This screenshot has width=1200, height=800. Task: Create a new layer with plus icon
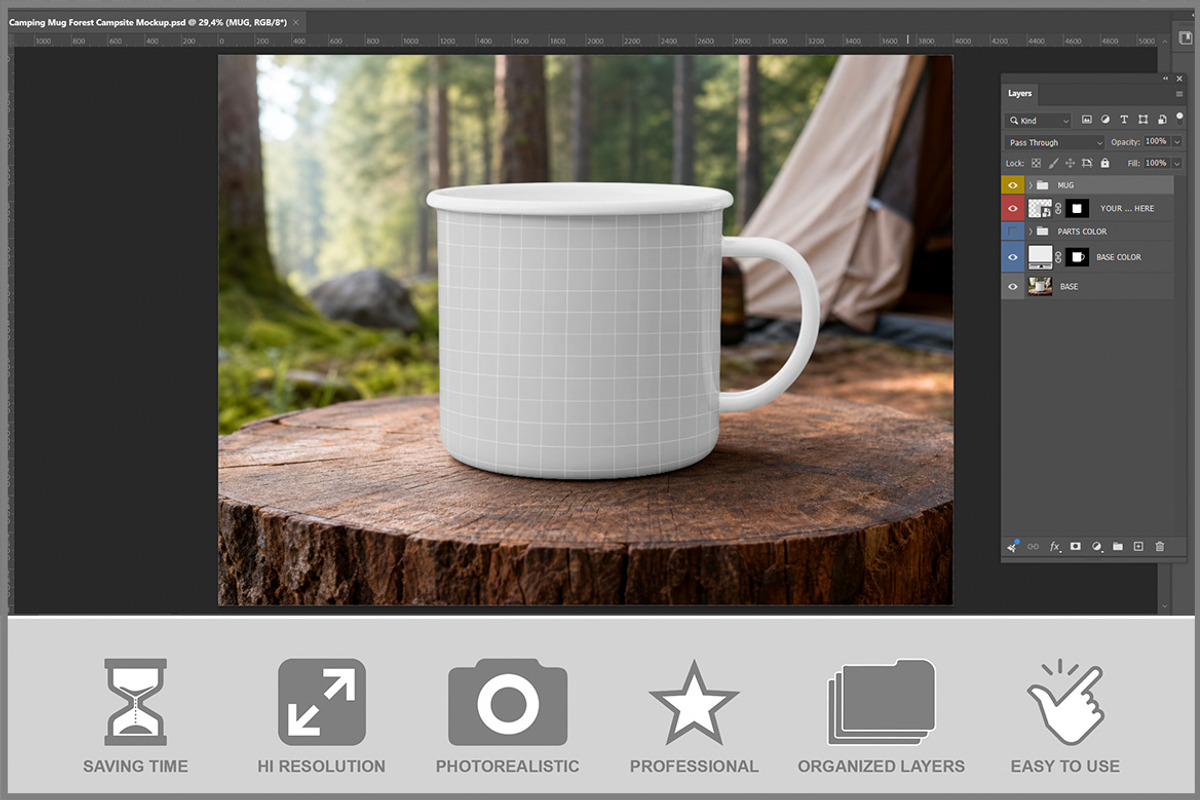(x=1138, y=546)
